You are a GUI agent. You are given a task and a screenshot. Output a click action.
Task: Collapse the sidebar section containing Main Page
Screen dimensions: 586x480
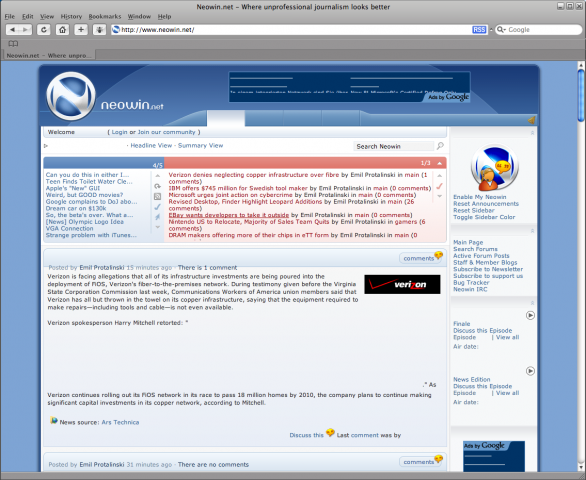[533, 231]
